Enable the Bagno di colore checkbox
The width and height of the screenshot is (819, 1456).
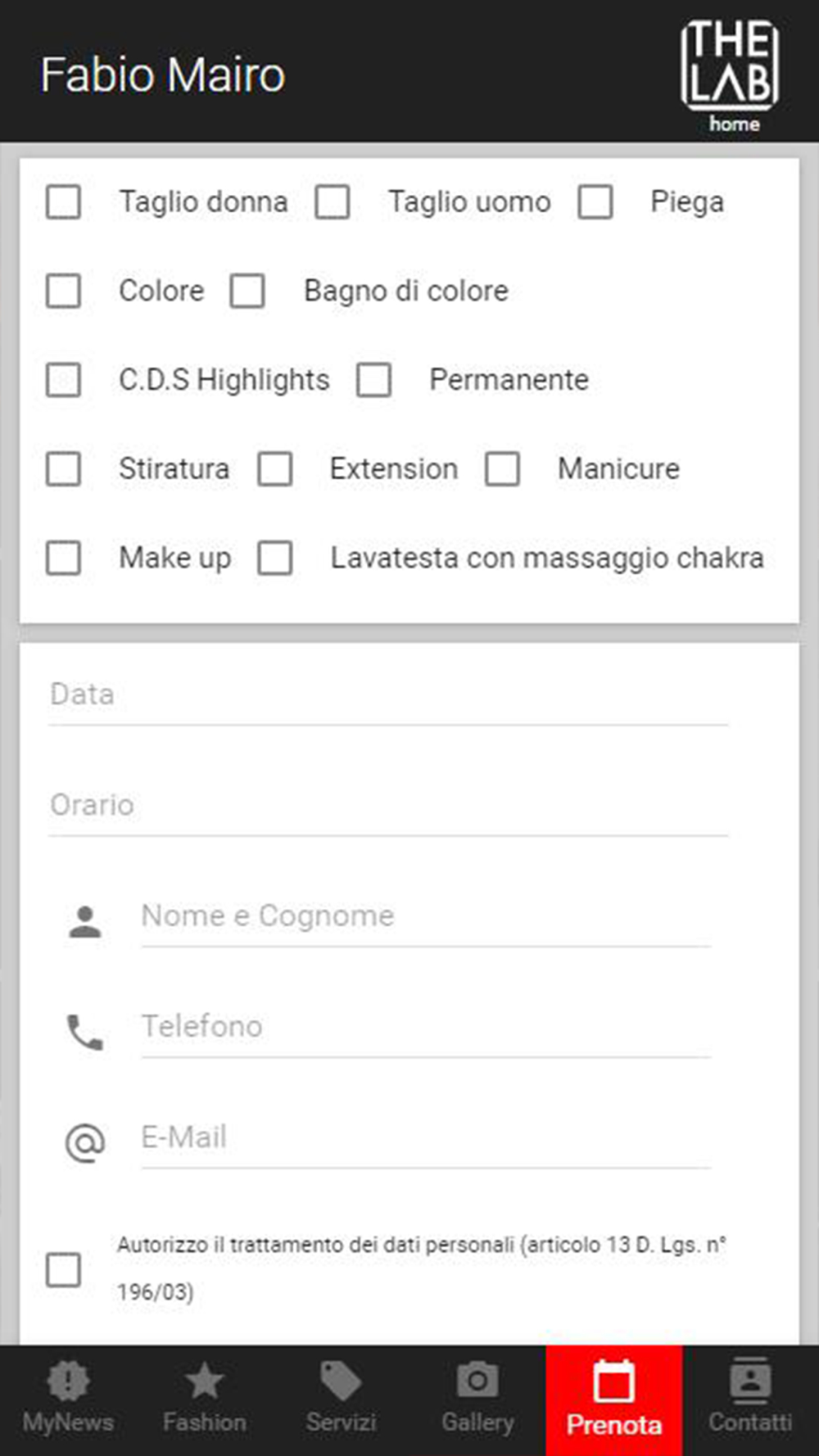pos(247,291)
